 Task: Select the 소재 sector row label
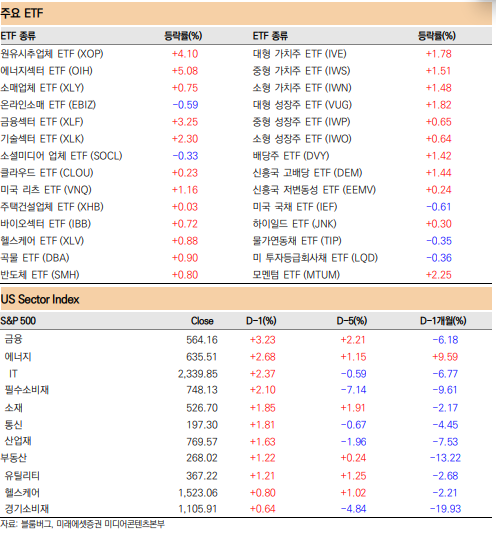point(14,408)
